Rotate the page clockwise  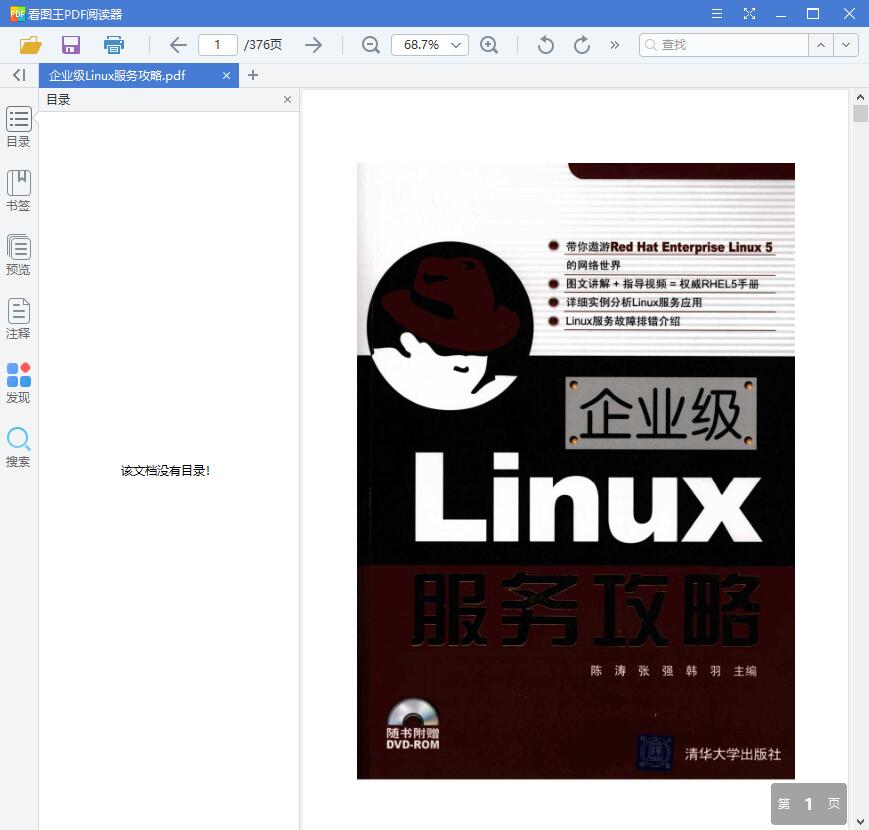[x=581, y=45]
